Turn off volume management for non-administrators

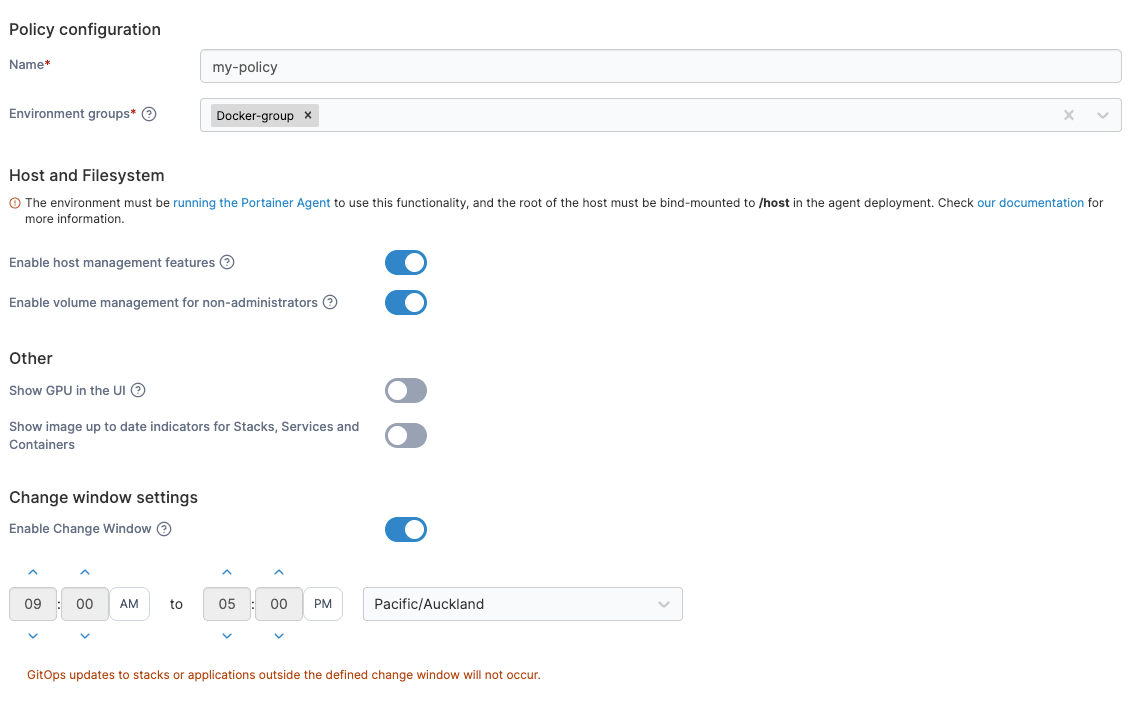(x=406, y=302)
